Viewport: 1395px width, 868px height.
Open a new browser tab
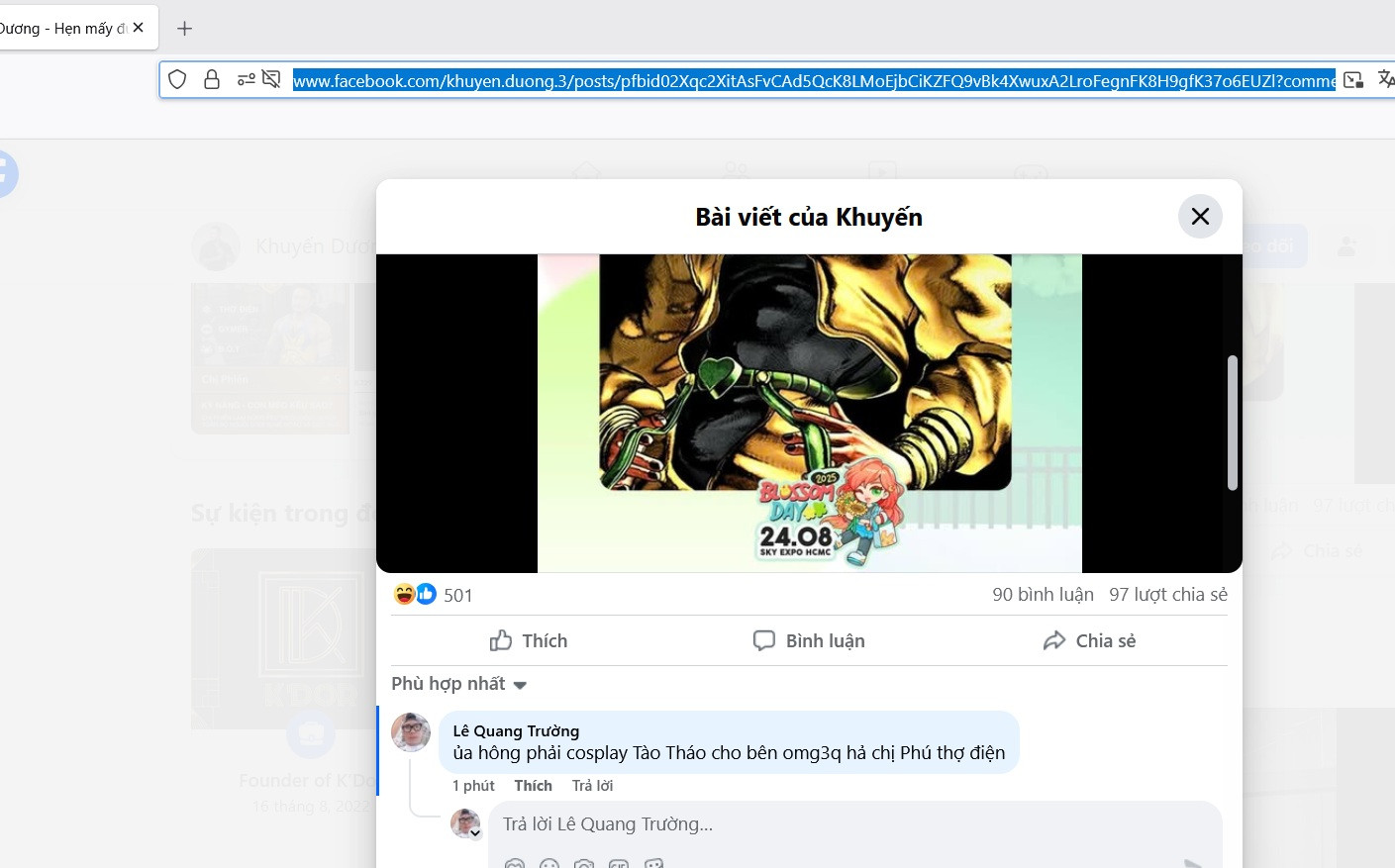pyautogui.click(x=184, y=29)
